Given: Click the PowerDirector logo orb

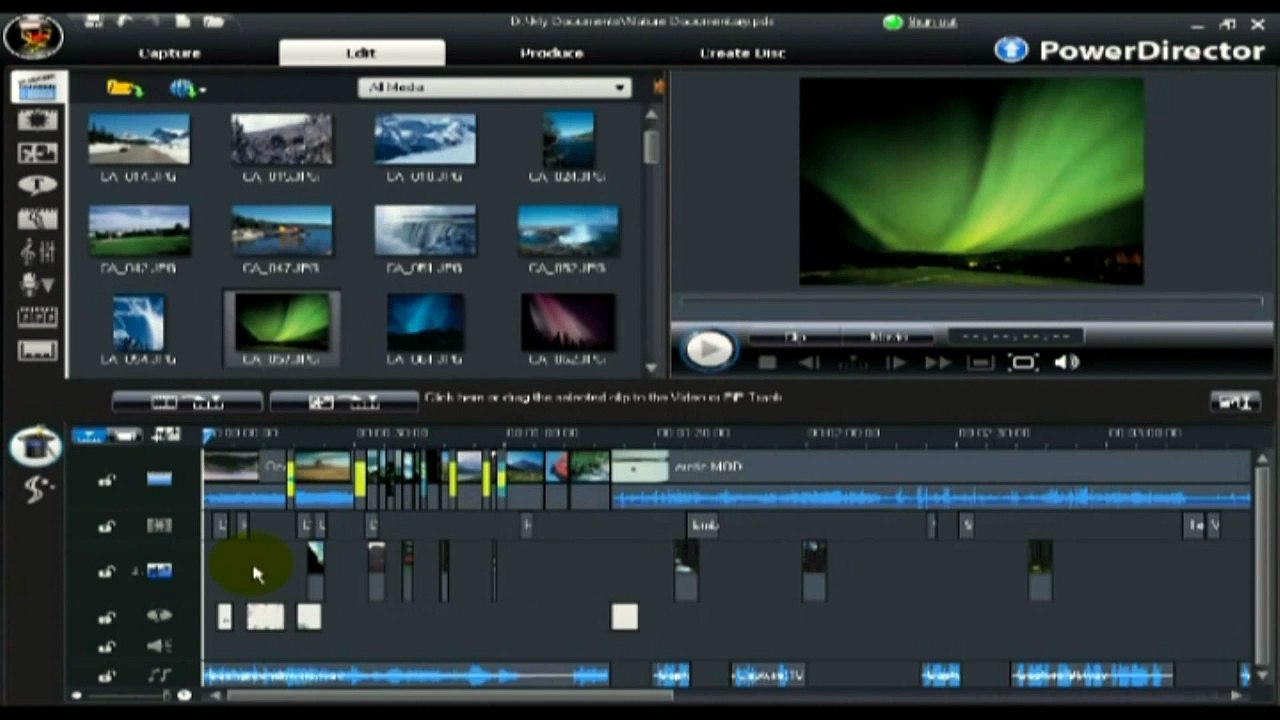Looking at the screenshot, I should [33, 35].
